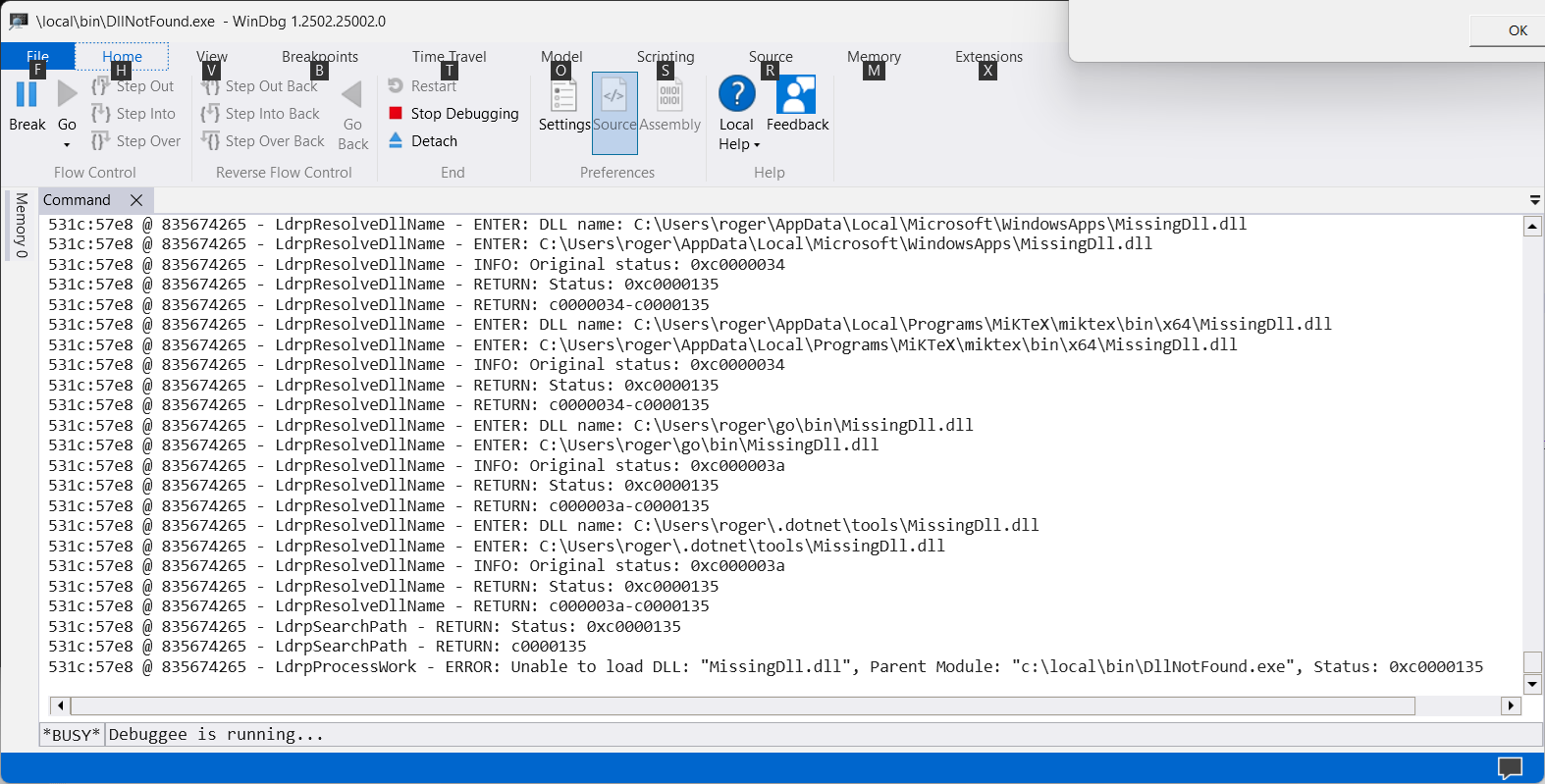Click the LdrpProcessWork ERROR line
The width and height of the screenshot is (1545, 784).
pyautogui.click(x=766, y=666)
